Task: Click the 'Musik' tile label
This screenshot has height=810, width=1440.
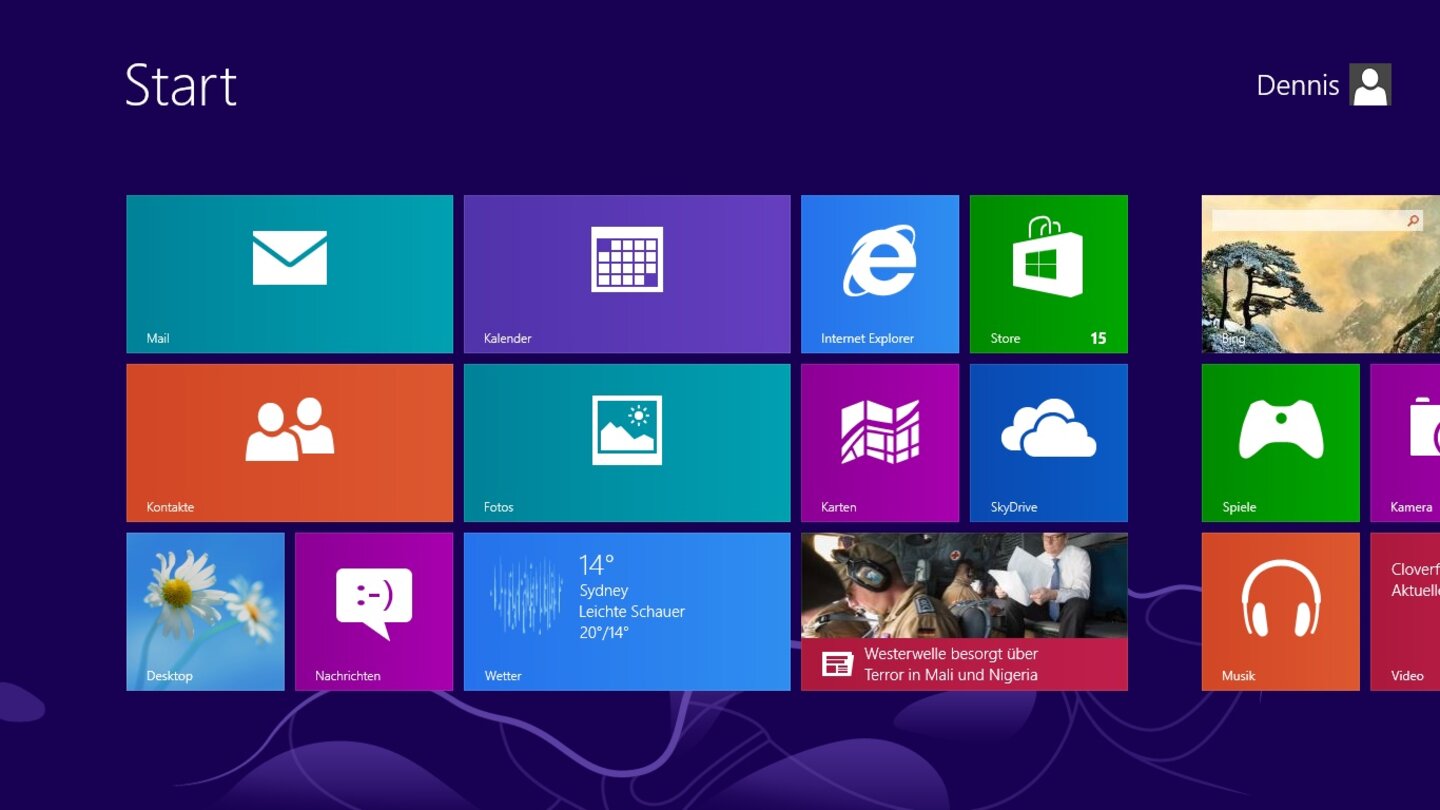Action: tap(1238, 676)
